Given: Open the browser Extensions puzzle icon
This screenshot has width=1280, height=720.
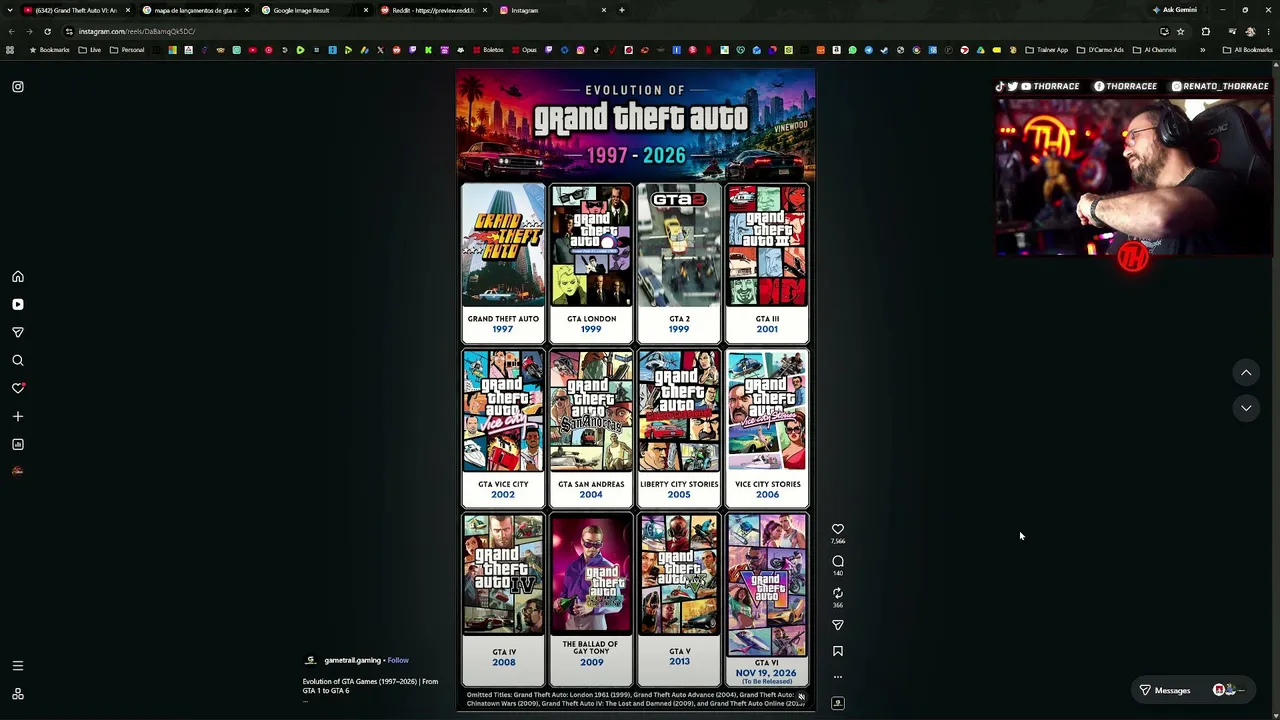Looking at the screenshot, I should pyautogui.click(x=1206, y=31).
